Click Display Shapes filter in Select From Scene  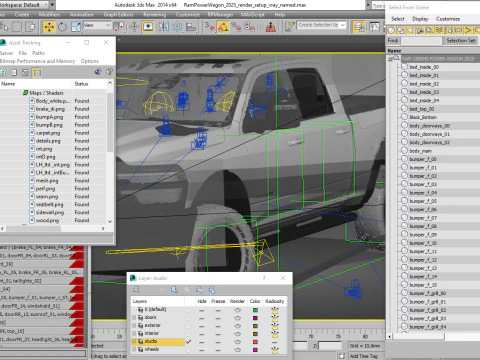(x=401, y=30)
